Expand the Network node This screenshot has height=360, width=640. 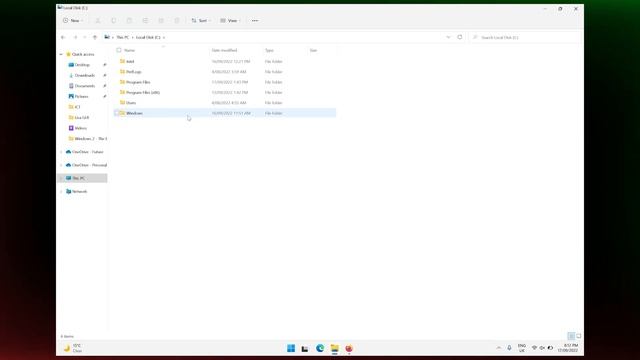(61, 191)
